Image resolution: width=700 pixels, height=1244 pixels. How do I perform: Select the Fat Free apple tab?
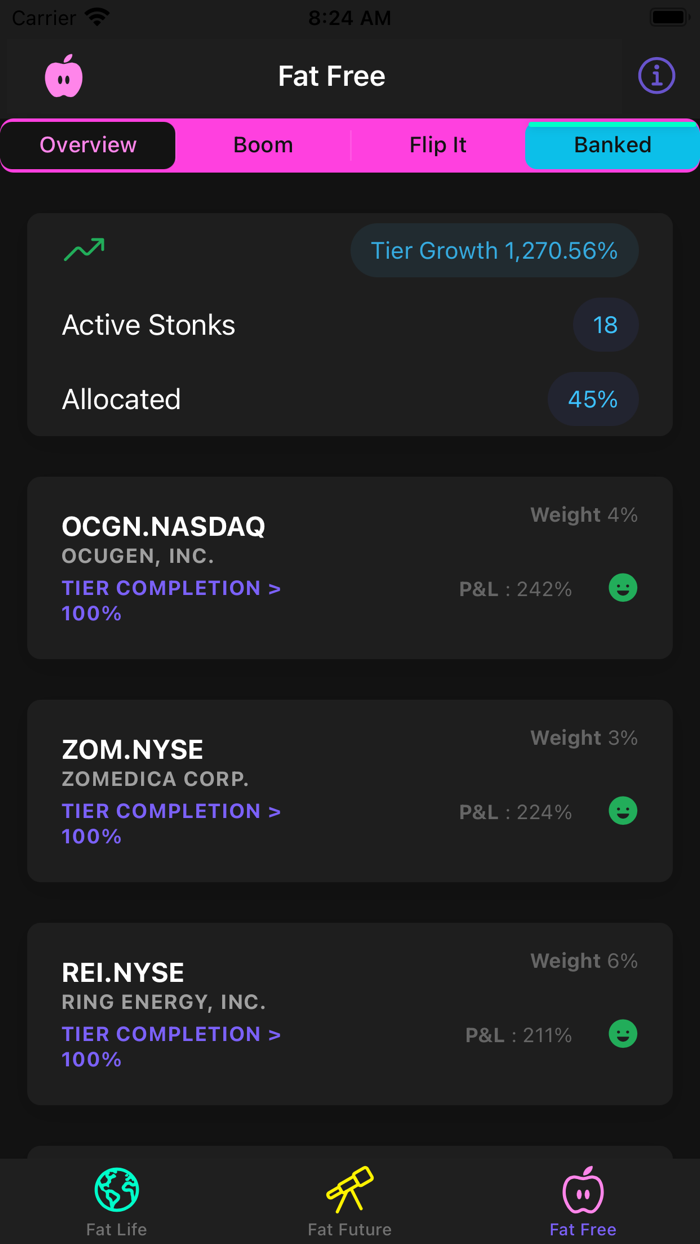tap(583, 1200)
